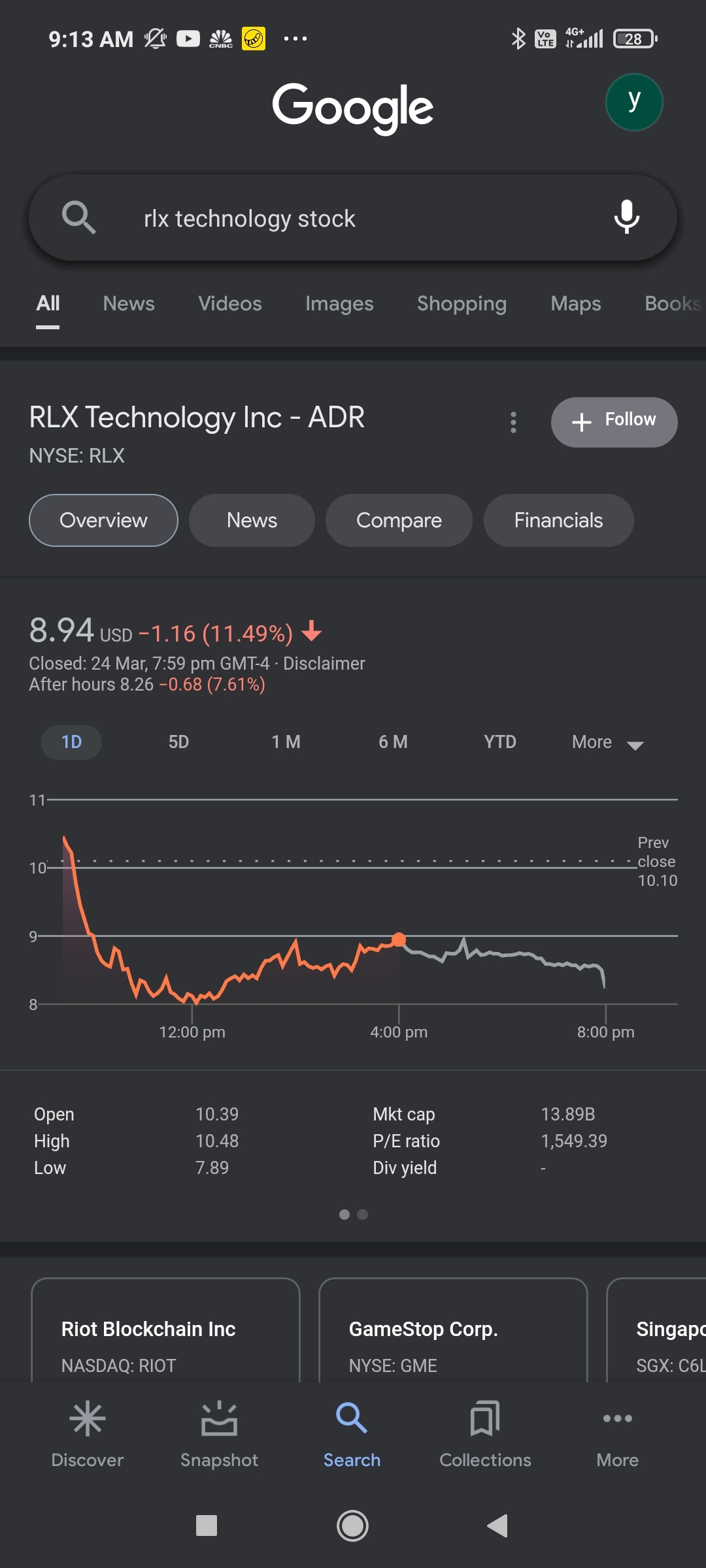Open the three-dot options for RLX Technology

click(513, 422)
